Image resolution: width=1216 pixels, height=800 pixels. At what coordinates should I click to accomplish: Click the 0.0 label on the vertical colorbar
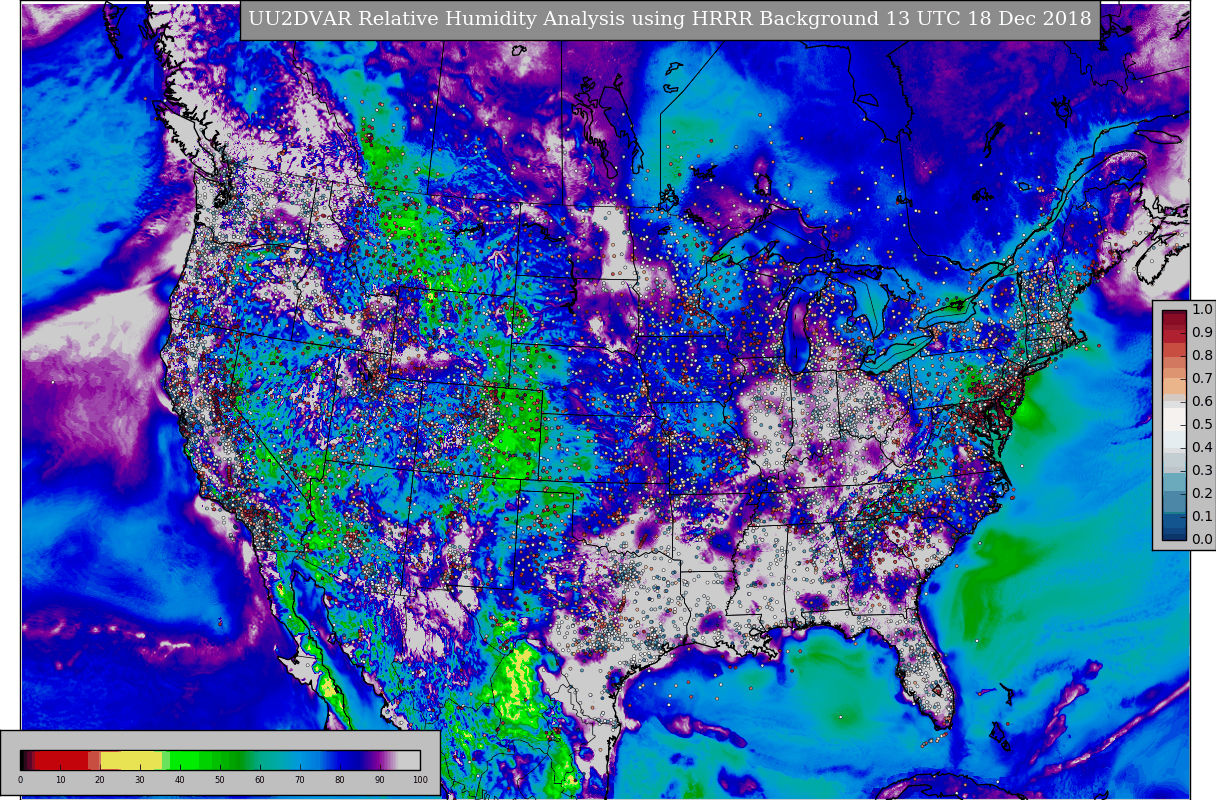pyautogui.click(x=1202, y=540)
